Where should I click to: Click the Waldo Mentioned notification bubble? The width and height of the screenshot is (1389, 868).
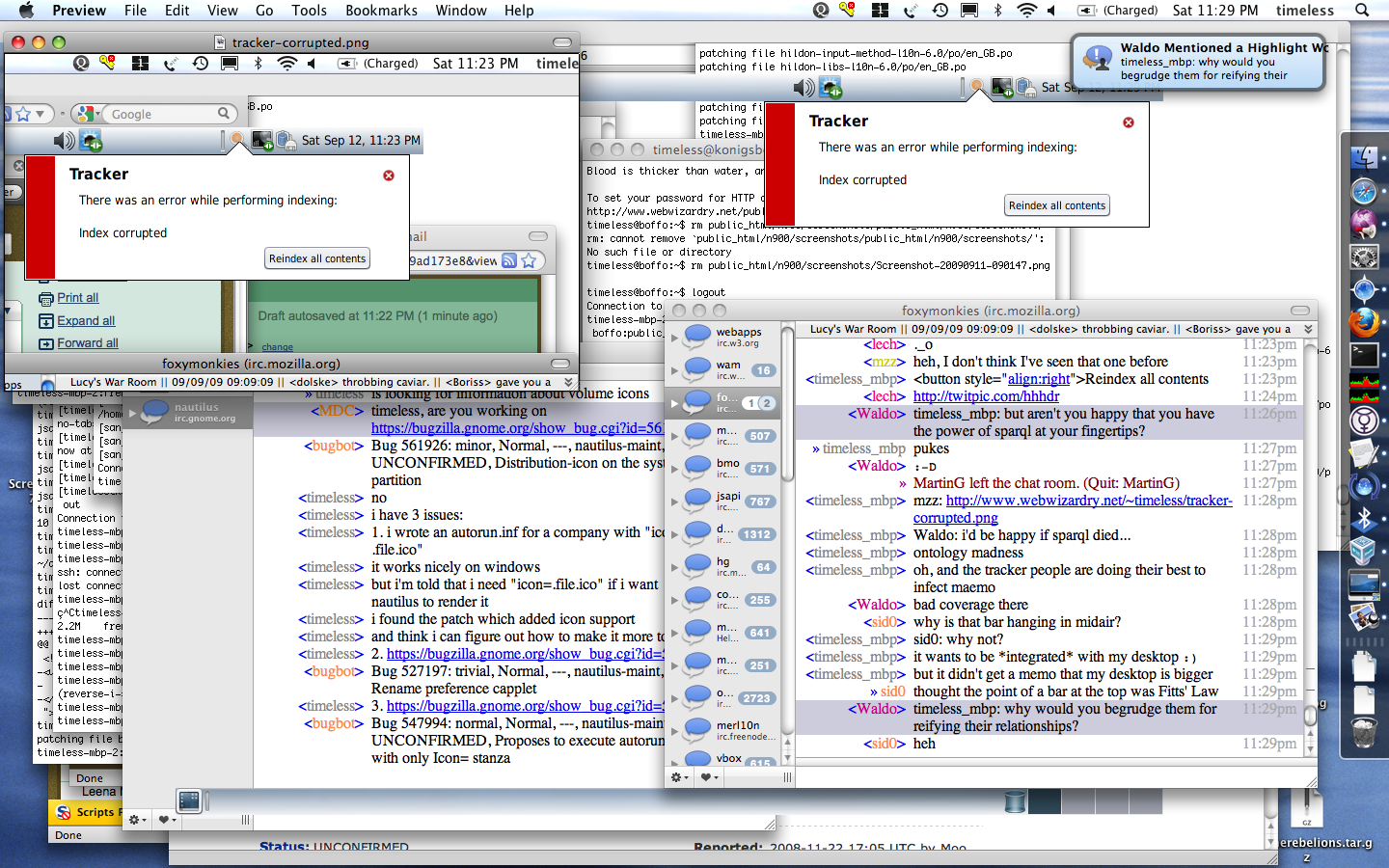pos(1198,62)
